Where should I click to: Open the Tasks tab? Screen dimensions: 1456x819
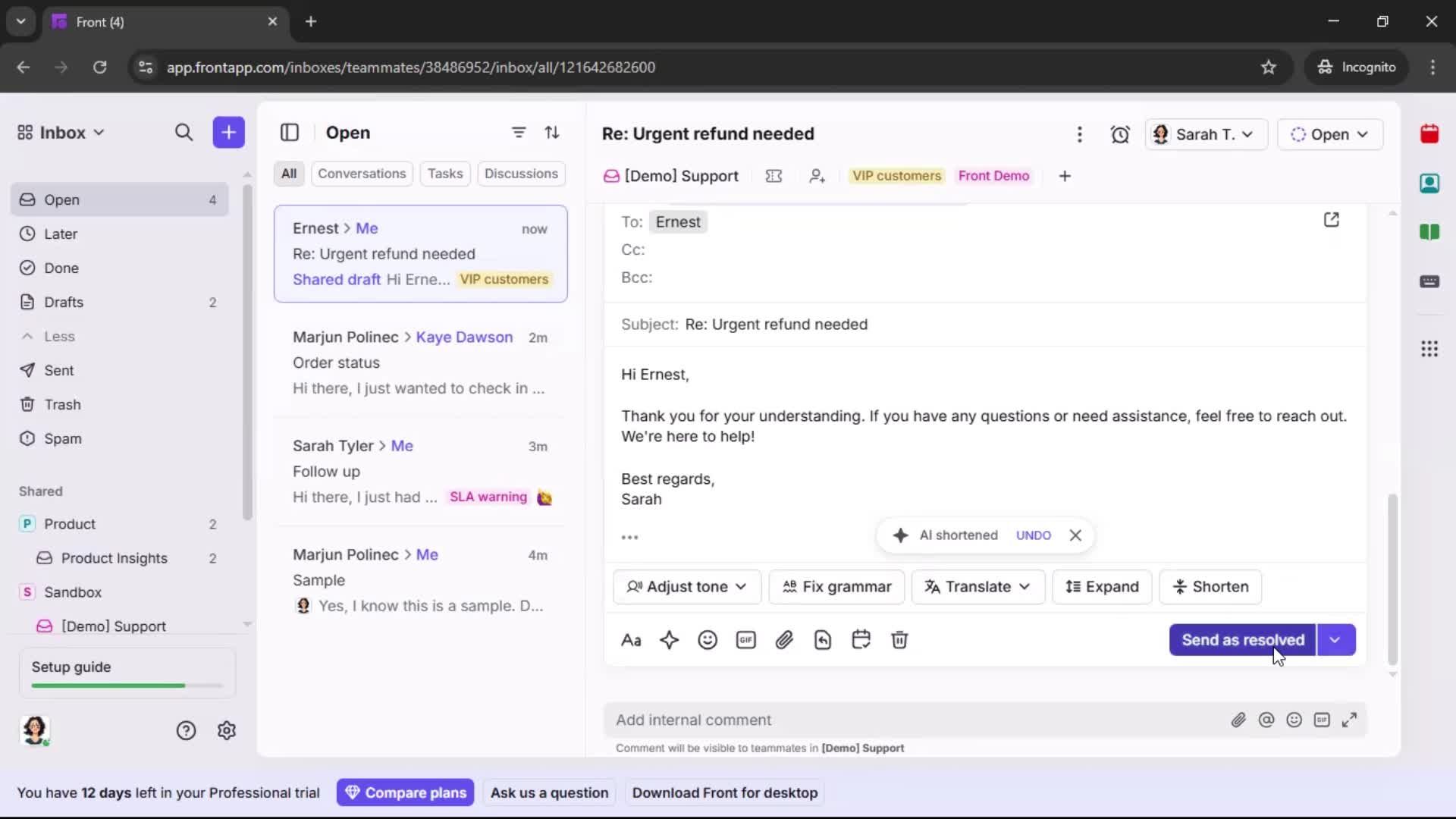[x=444, y=174]
